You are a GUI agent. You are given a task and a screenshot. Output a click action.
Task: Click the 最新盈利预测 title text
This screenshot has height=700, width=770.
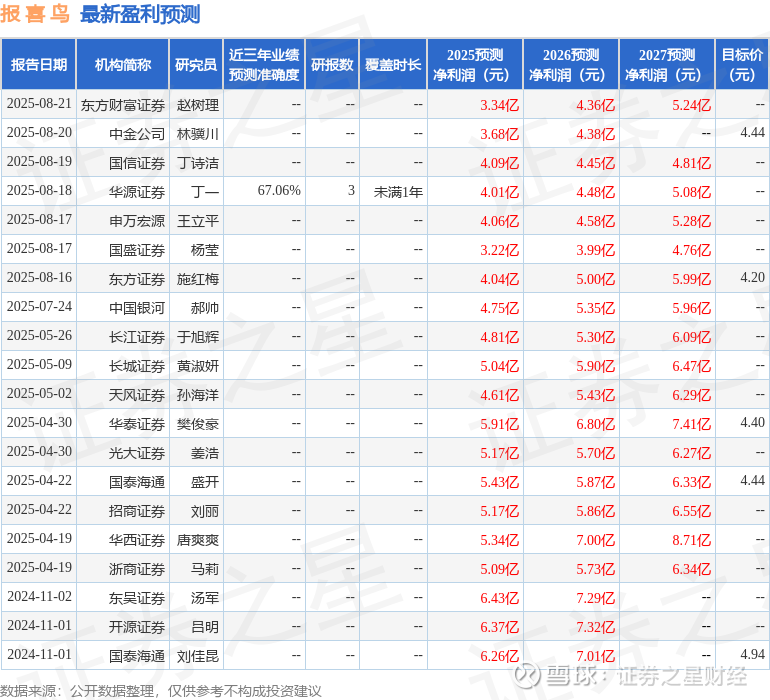pos(140,14)
